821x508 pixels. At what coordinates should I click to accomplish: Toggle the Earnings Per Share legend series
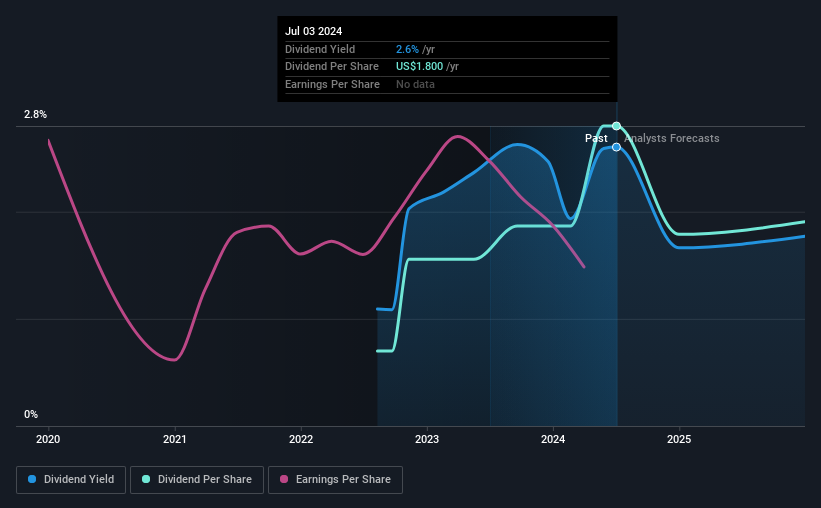click(335, 480)
